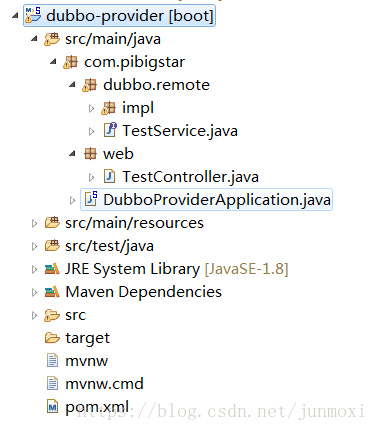The width and height of the screenshot is (378, 431).
Task: Click the plain src folder icon
Action: [52, 315]
